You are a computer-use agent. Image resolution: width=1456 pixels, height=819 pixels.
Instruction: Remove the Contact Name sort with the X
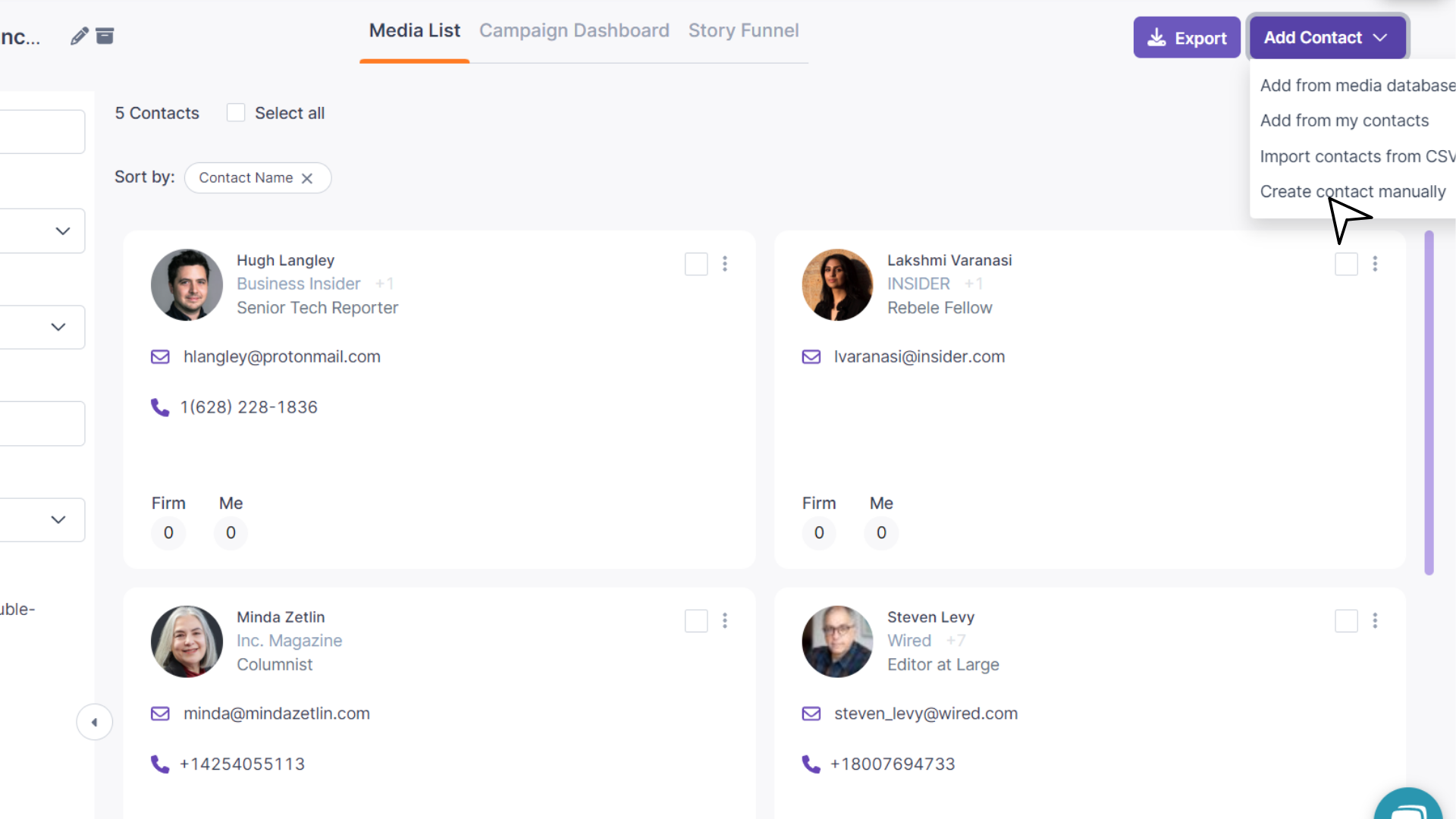(307, 178)
